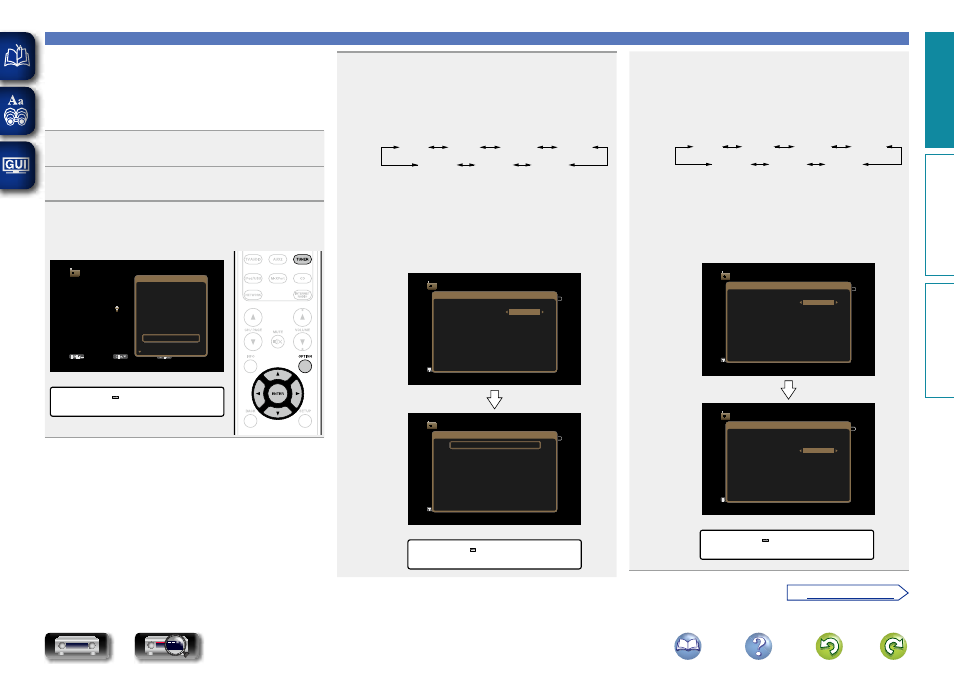
Task: Click the INFO button on the remote
Action: [x=250, y=366]
